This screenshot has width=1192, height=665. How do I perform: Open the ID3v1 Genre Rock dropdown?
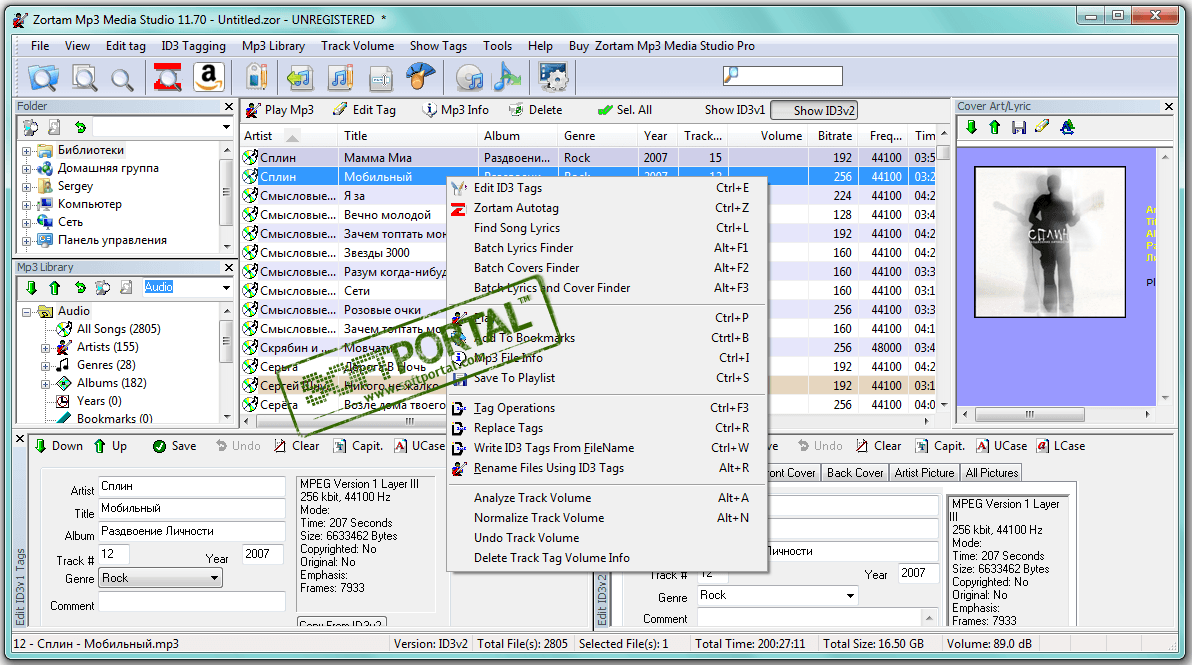pyautogui.click(x=214, y=578)
